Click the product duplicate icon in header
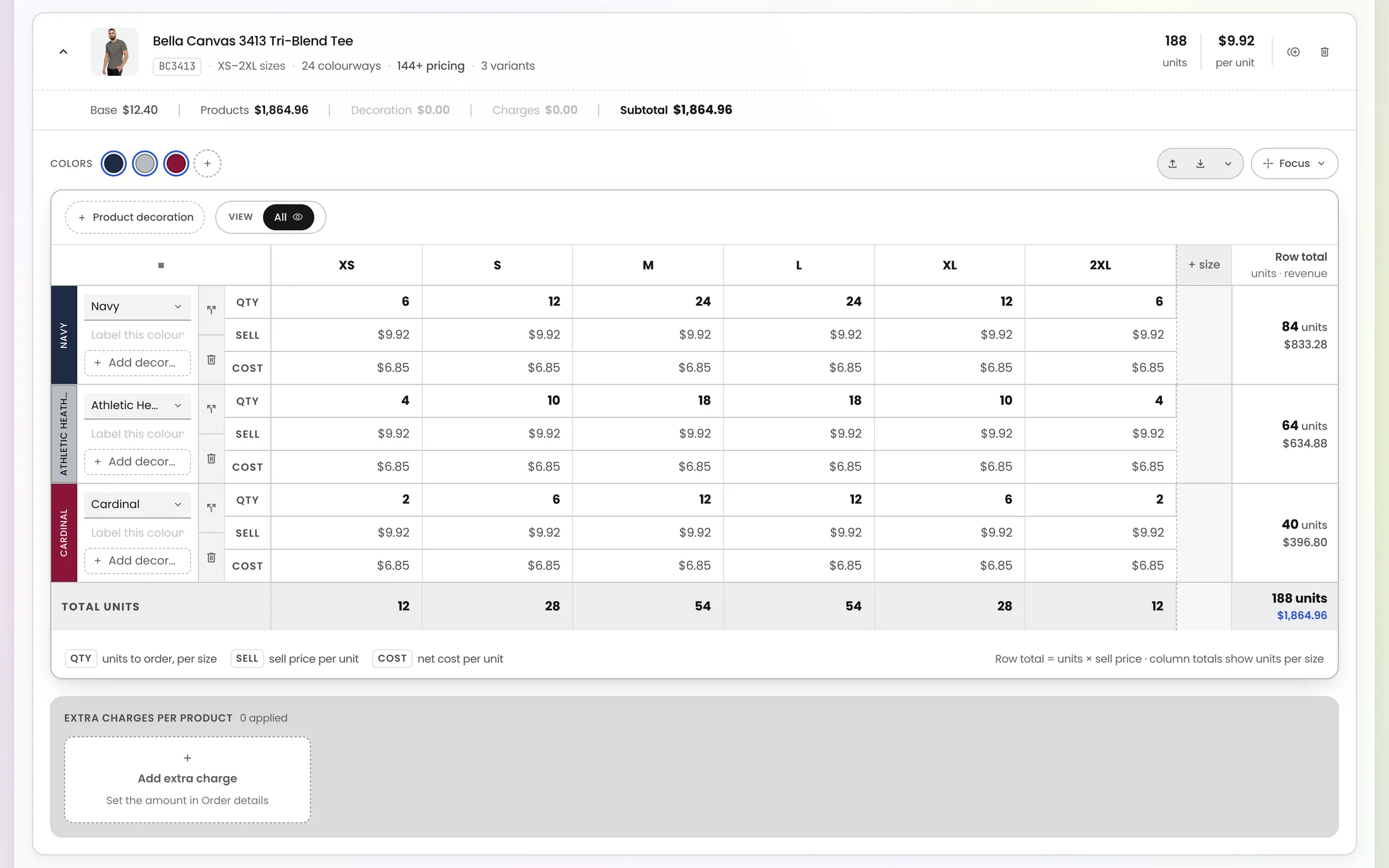The image size is (1389, 868). (x=1293, y=52)
